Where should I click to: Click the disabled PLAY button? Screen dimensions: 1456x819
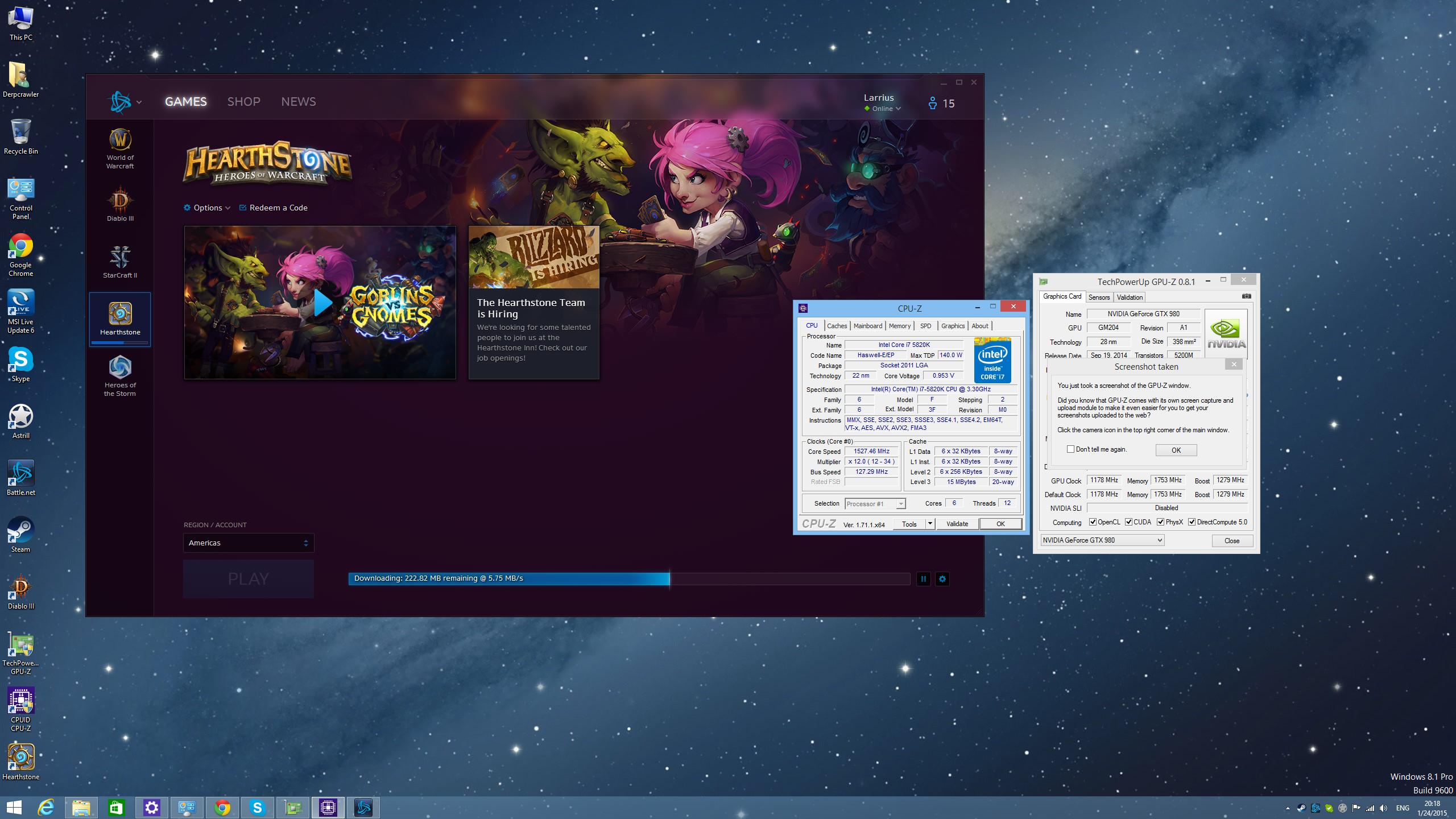249,579
